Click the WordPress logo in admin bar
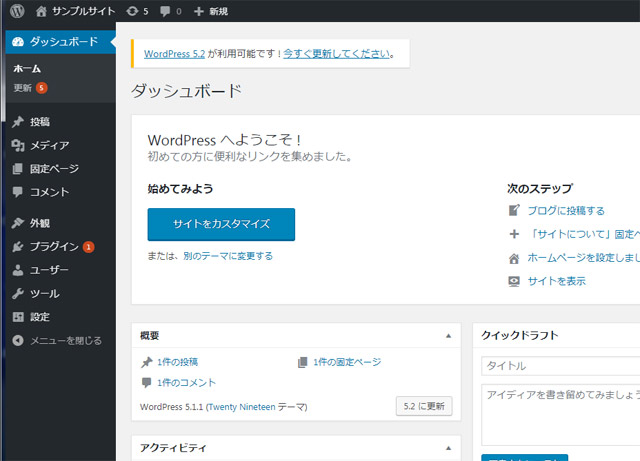This screenshot has height=461, width=640. click(17, 11)
